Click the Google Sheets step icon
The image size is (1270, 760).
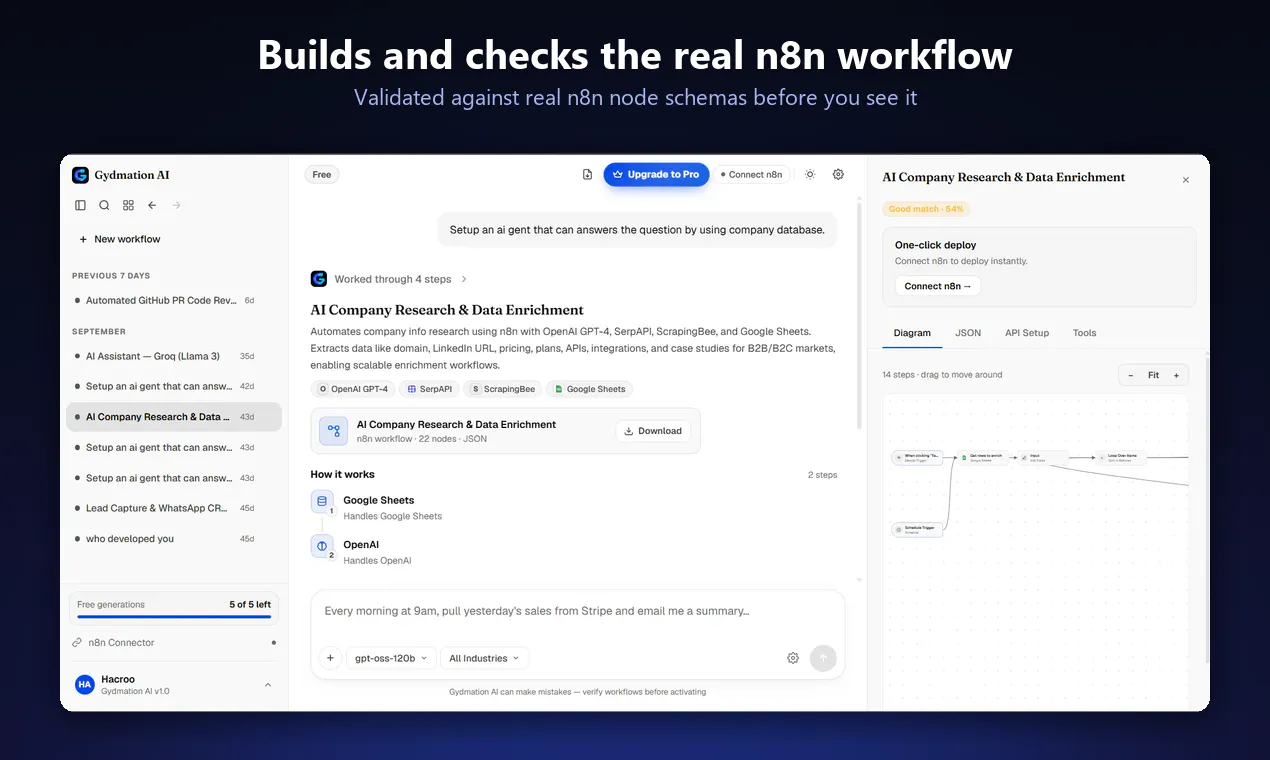(322, 501)
